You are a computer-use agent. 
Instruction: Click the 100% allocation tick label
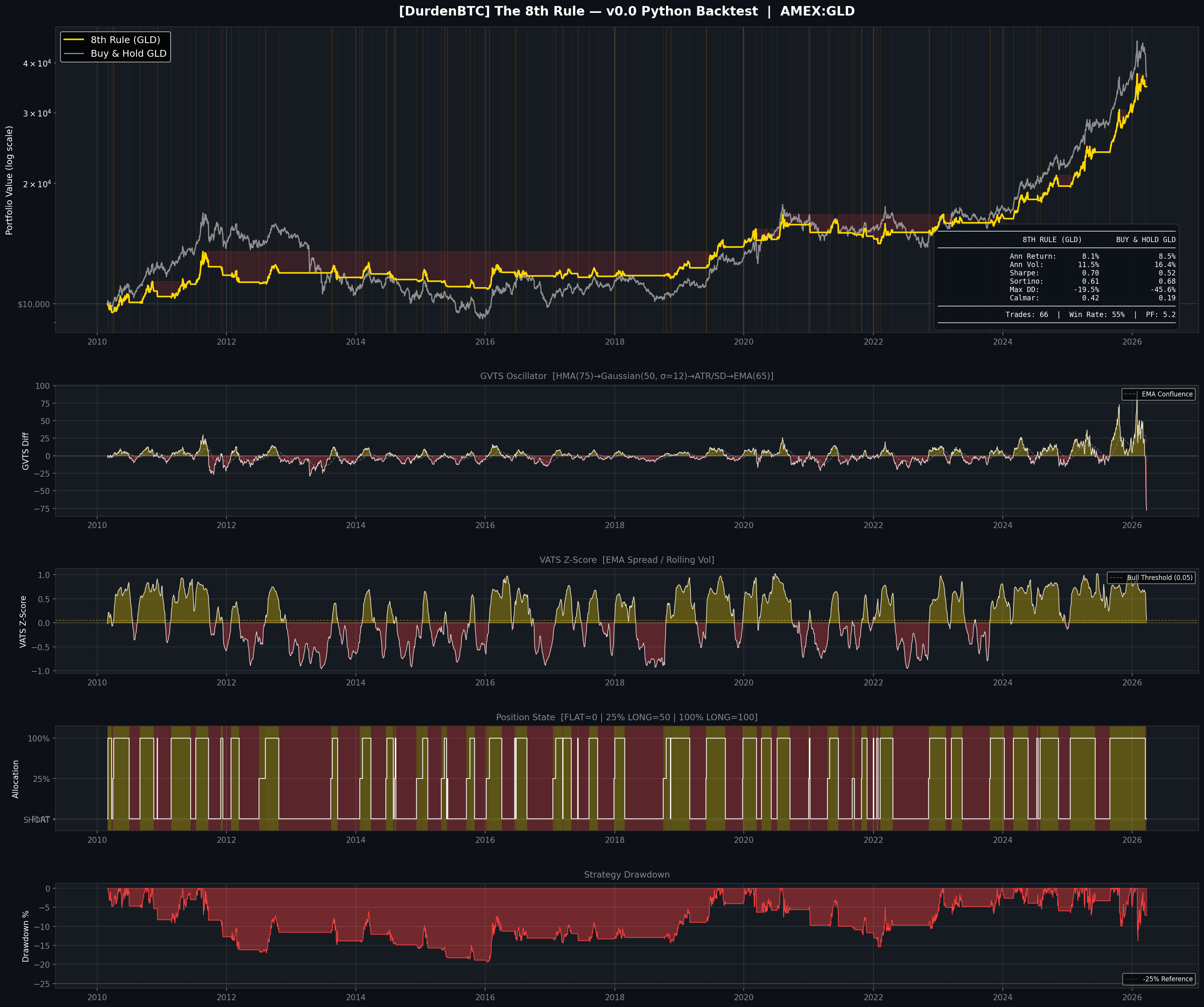pos(39,739)
